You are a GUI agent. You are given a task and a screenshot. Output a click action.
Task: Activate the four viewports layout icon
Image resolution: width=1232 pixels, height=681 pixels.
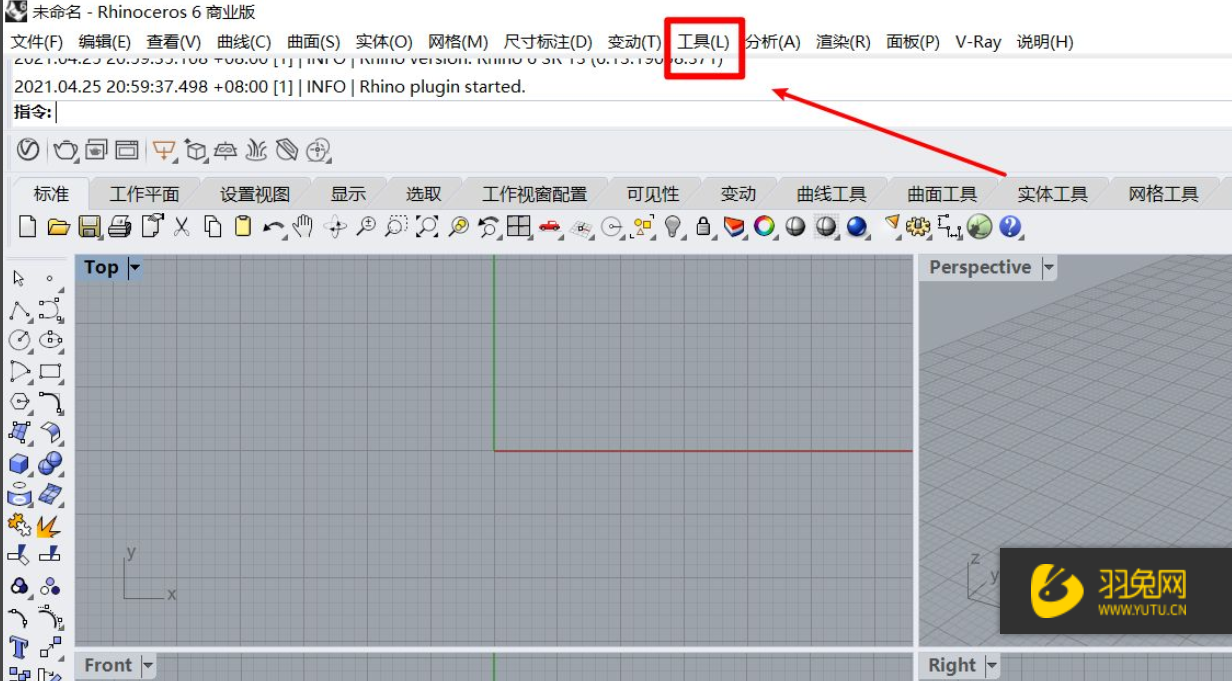click(x=518, y=227)
